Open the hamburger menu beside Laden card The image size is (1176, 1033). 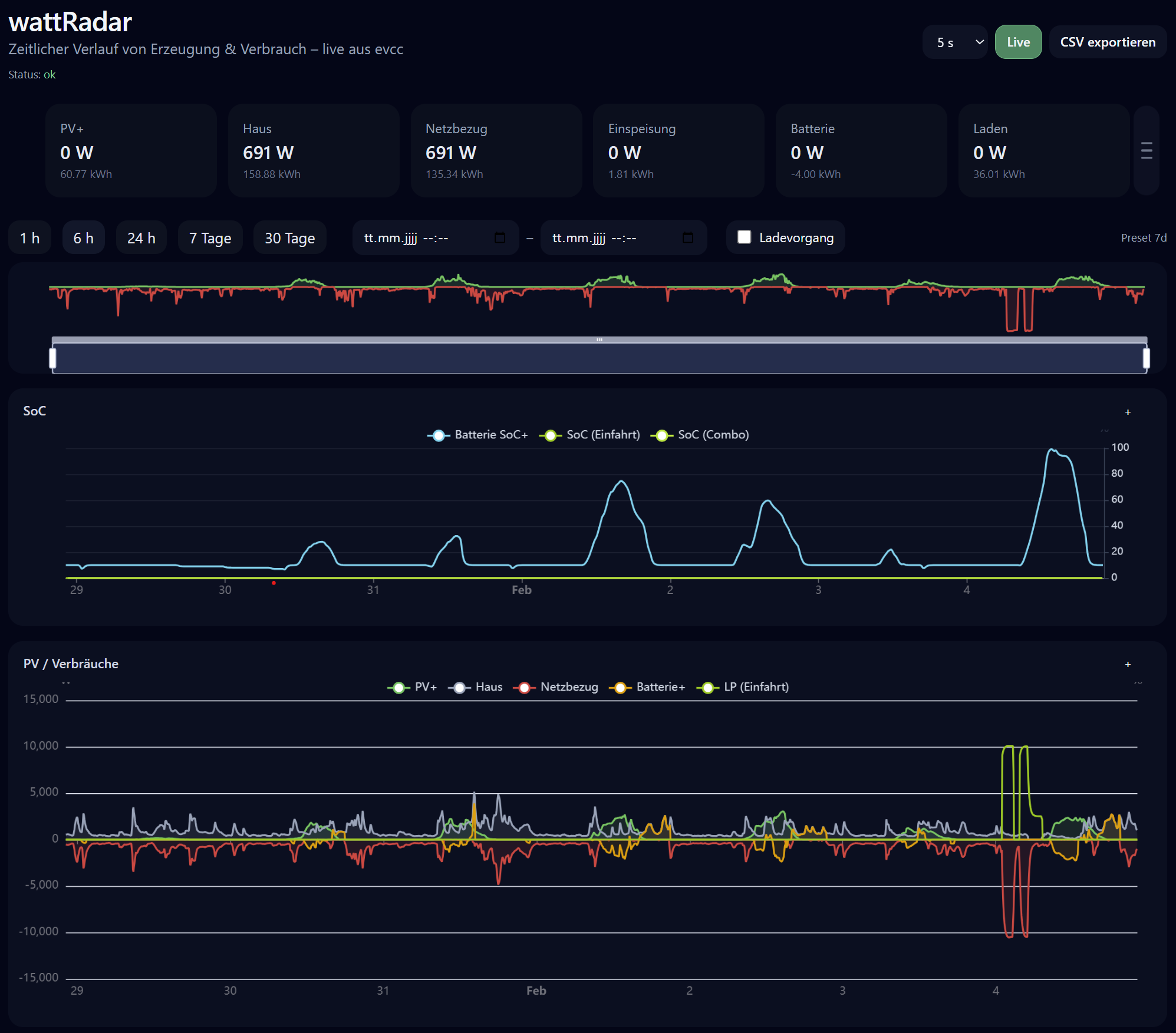[x=1146, y=151]
